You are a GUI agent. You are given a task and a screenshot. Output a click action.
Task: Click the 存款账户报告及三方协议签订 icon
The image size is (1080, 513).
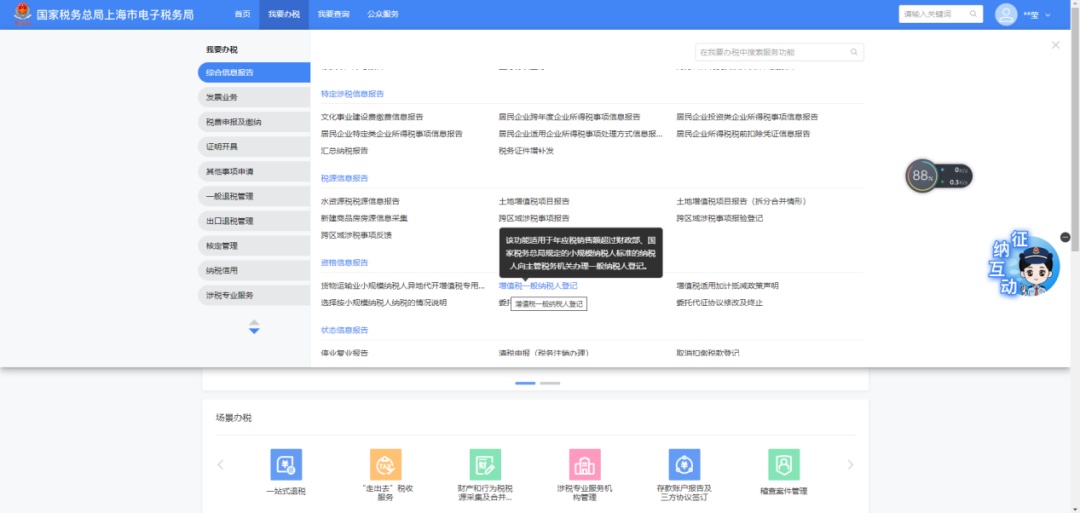(x=684, y=465)
